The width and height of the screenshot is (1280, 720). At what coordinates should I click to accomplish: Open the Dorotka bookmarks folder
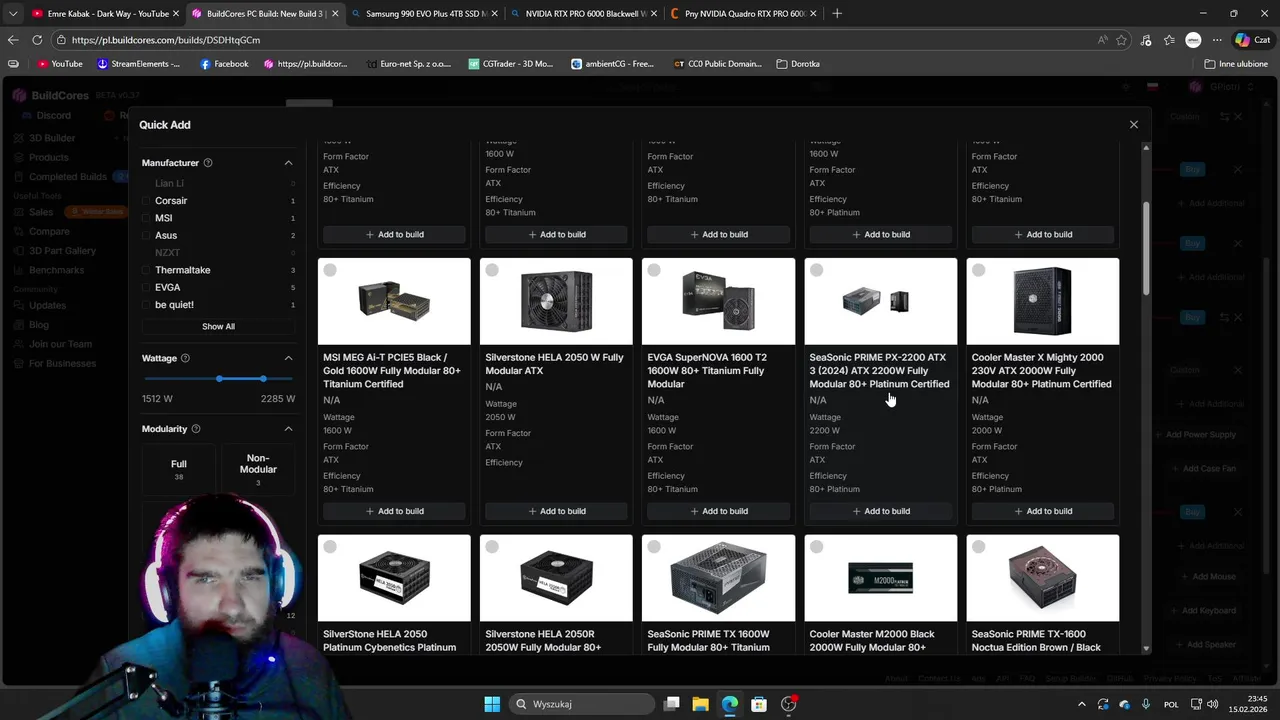(x=798, y=64)
